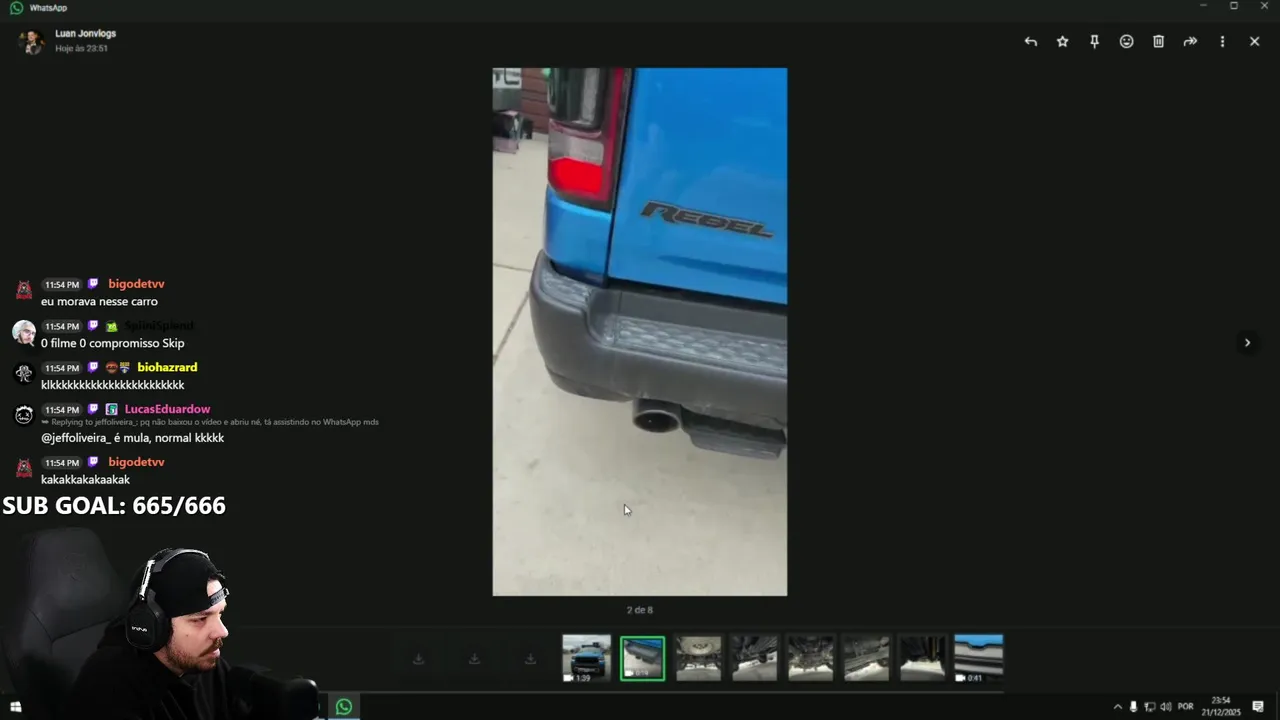This screenshot has width=1280, height=720.
Task: Click the sender name Luan Jonvlogs
Action: pos(85,34)
